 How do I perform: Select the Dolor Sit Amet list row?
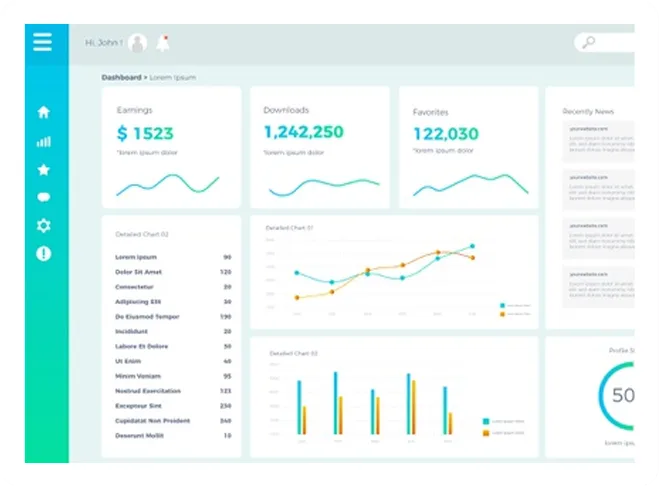point(173,272)
